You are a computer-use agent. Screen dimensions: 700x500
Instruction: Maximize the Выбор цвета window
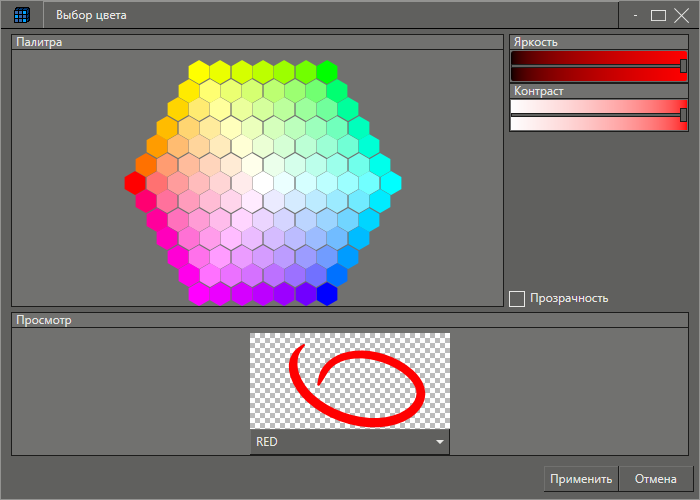658,15
